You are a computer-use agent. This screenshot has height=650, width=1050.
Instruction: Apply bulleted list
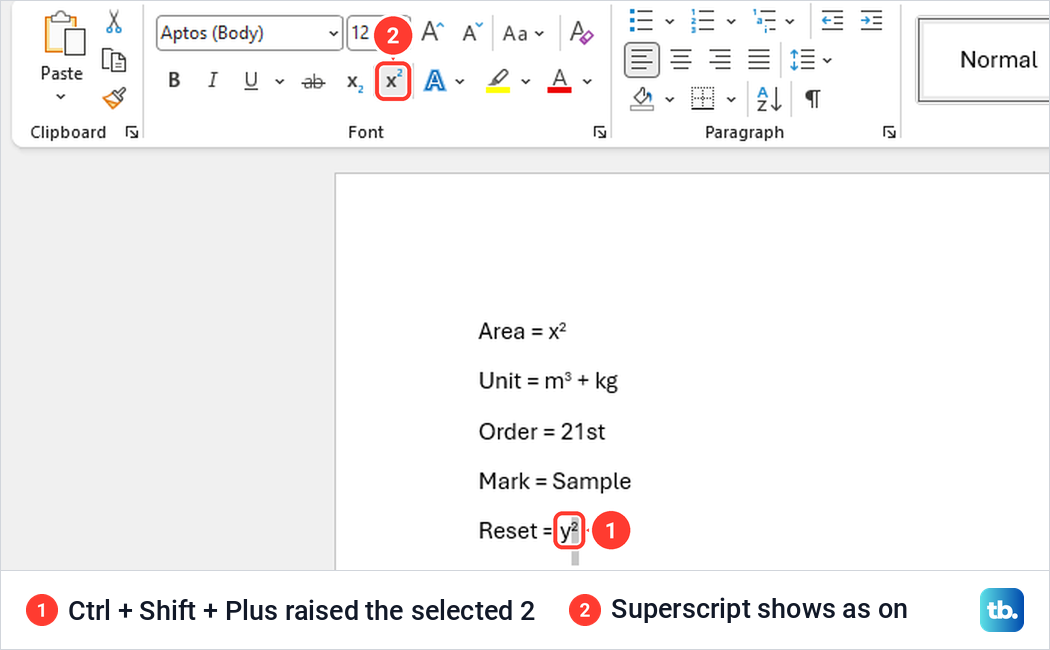[642, 20]
